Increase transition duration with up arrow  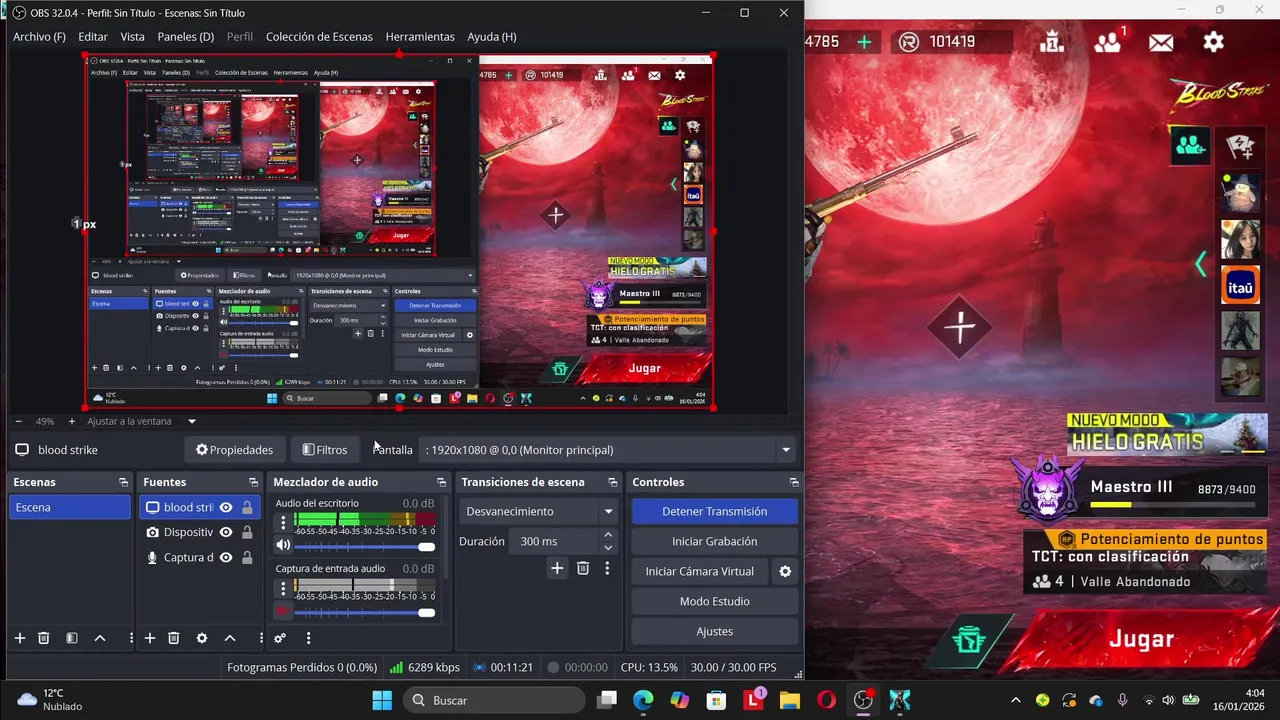coord(608,535)
